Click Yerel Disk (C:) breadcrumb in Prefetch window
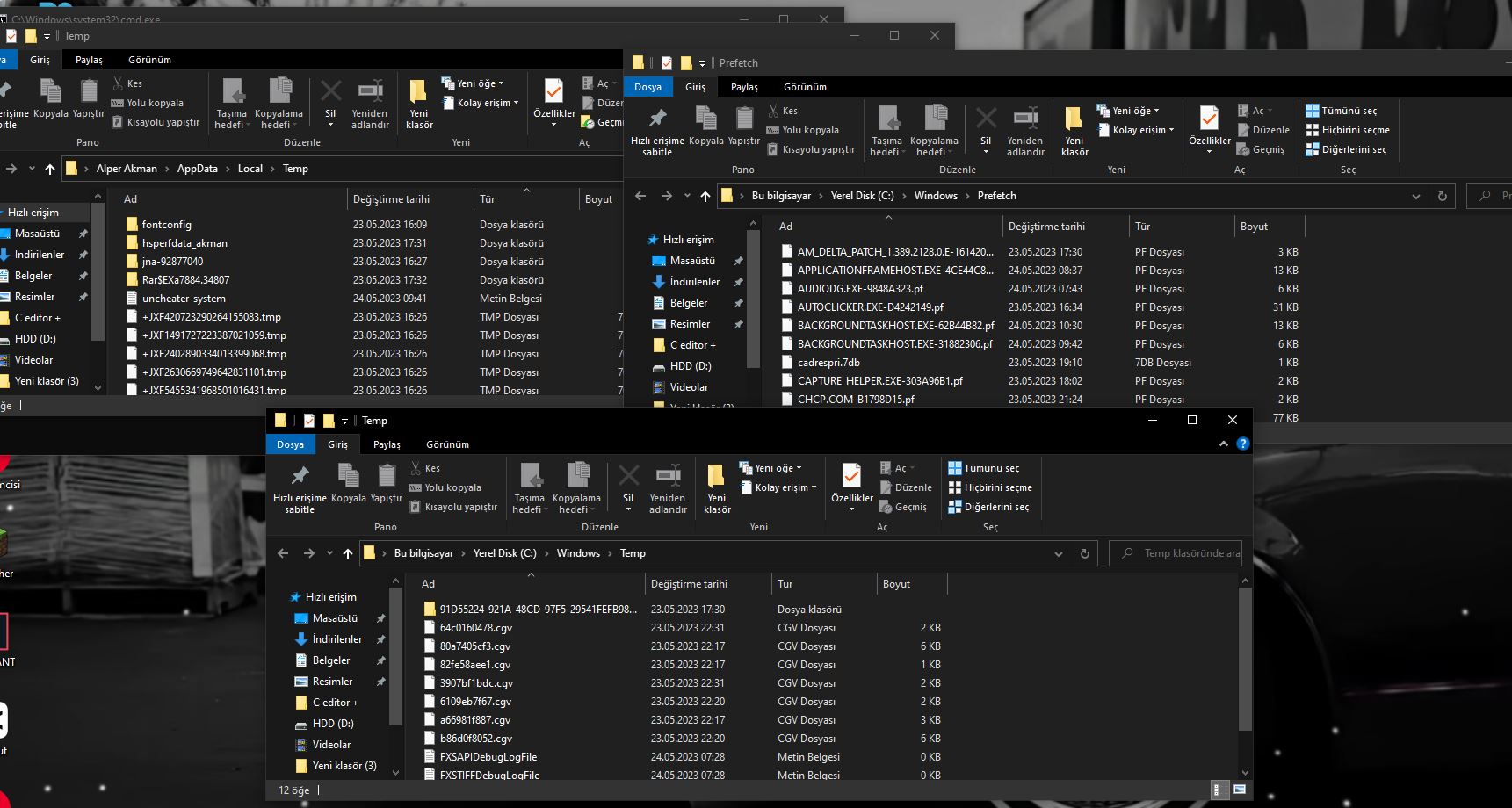 (x=862, y=196)
